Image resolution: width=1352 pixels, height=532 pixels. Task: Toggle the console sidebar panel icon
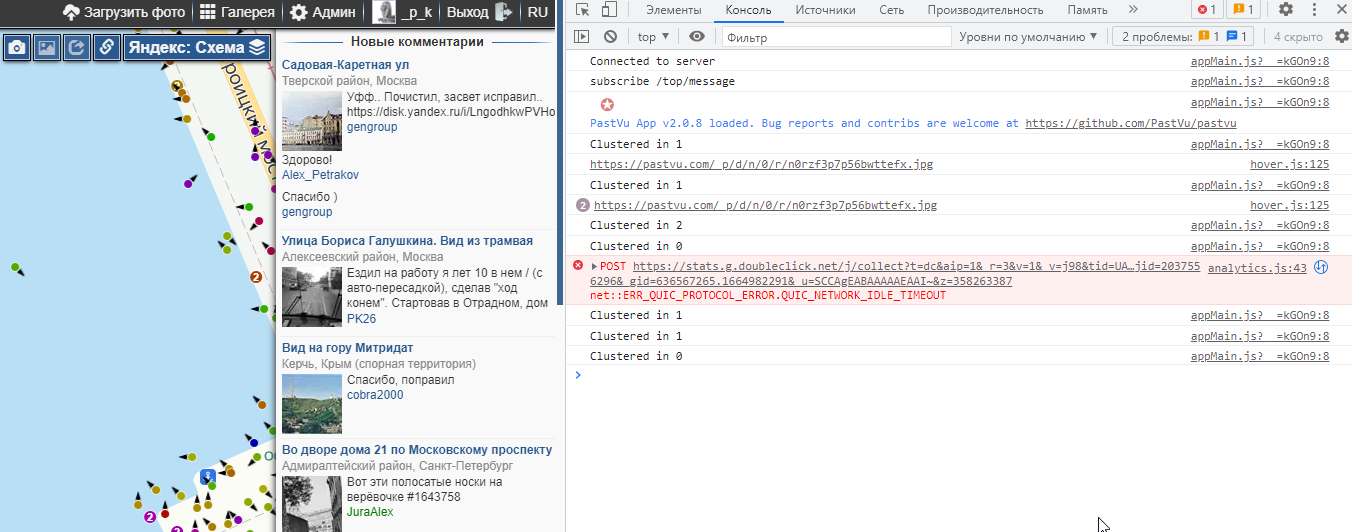click(582, 36)
